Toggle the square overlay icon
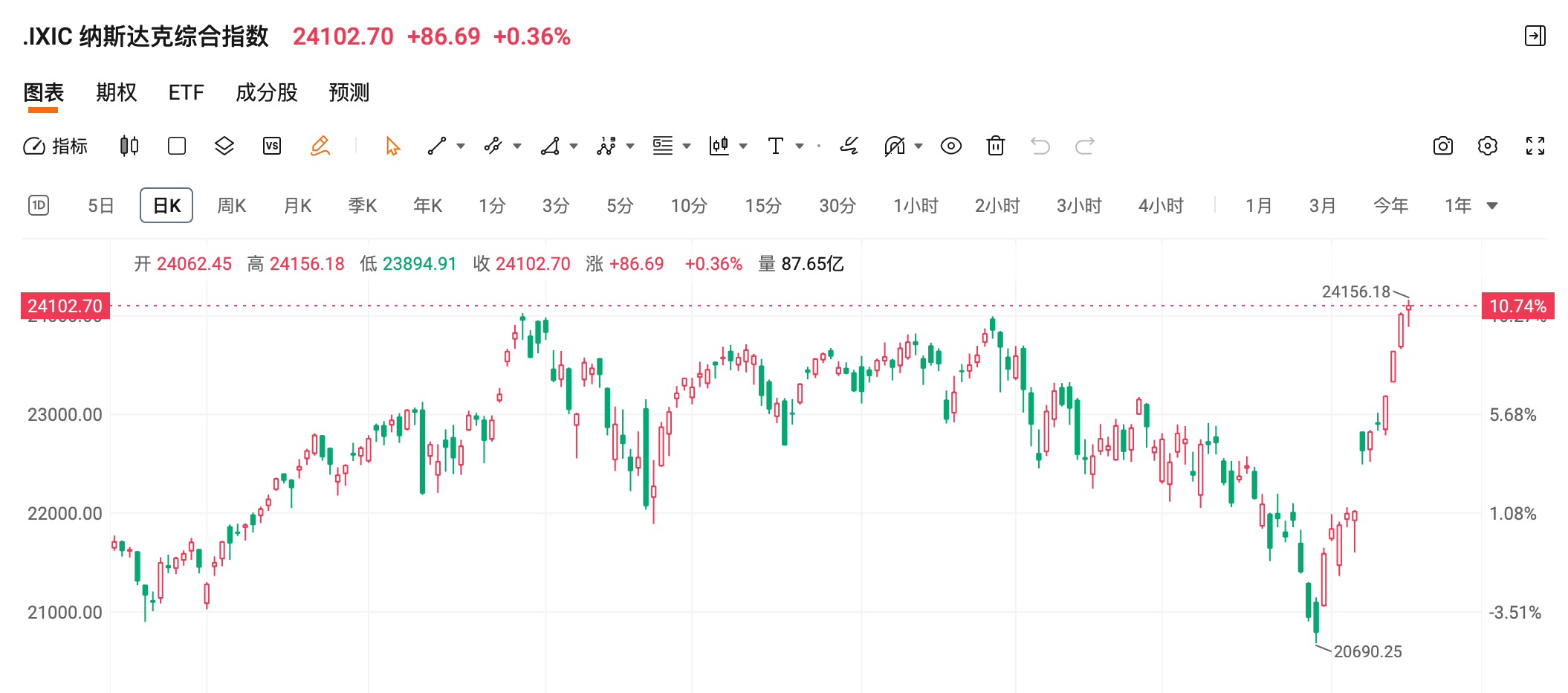This screenshot has width=1568, height=693. (177, 146)
